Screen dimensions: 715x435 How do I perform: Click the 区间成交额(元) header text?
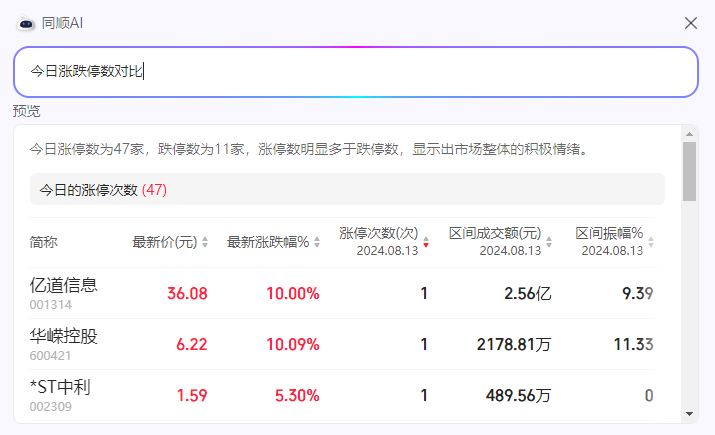click(x=495, y=233)
